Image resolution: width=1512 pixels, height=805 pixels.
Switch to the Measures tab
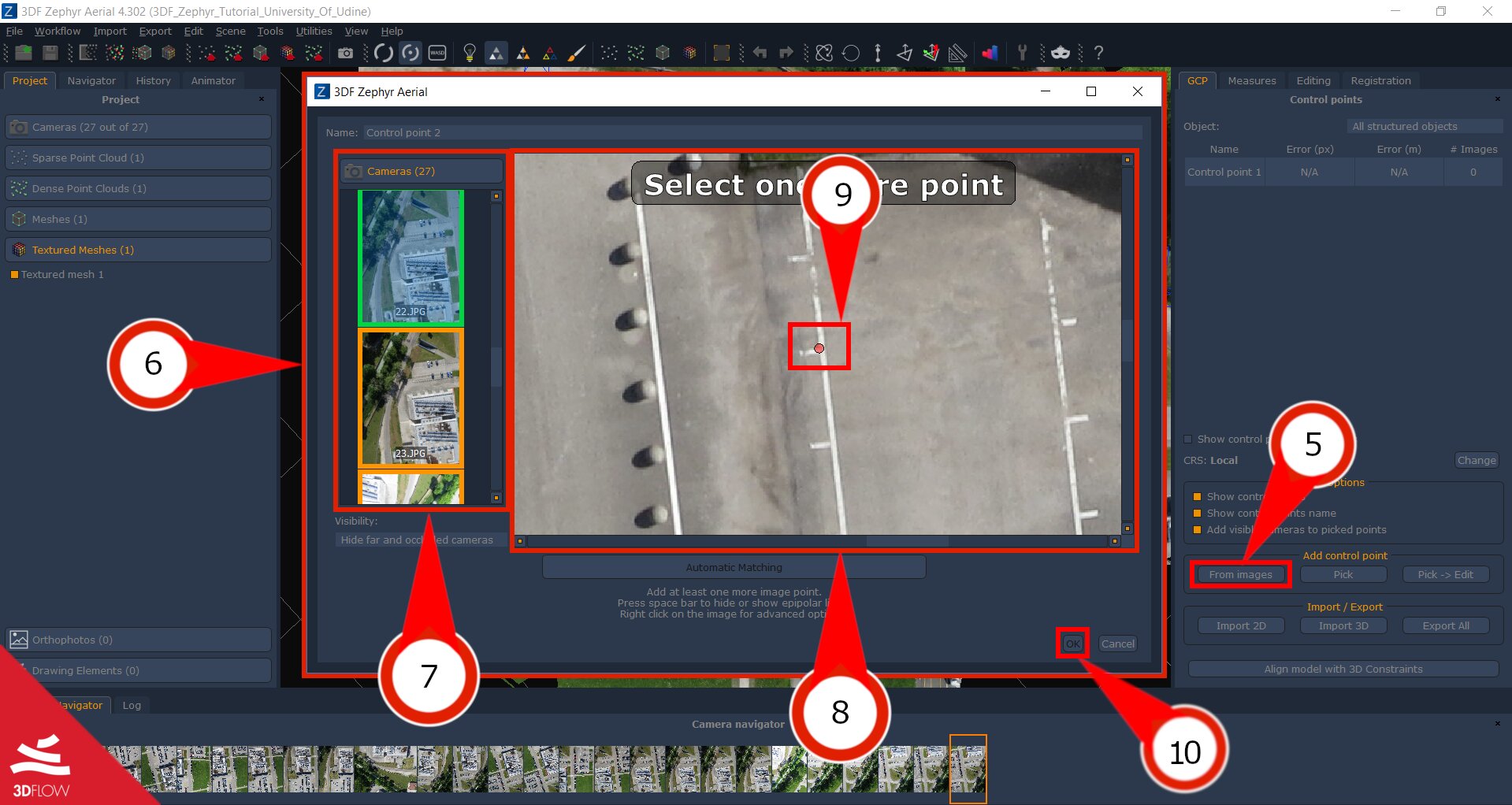(1251, 80)
